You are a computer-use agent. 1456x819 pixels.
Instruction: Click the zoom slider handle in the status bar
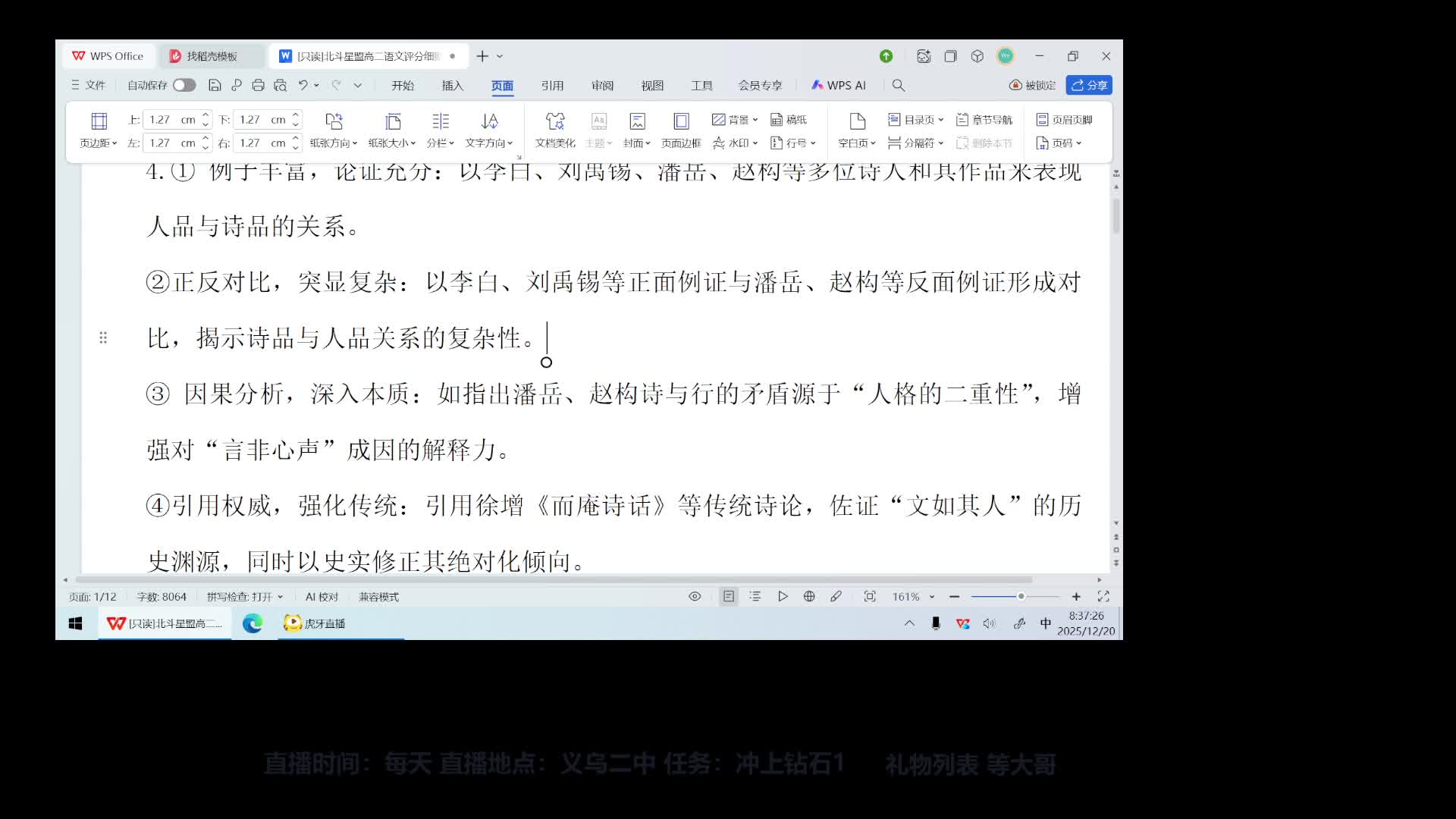[x=1021, y=597]
